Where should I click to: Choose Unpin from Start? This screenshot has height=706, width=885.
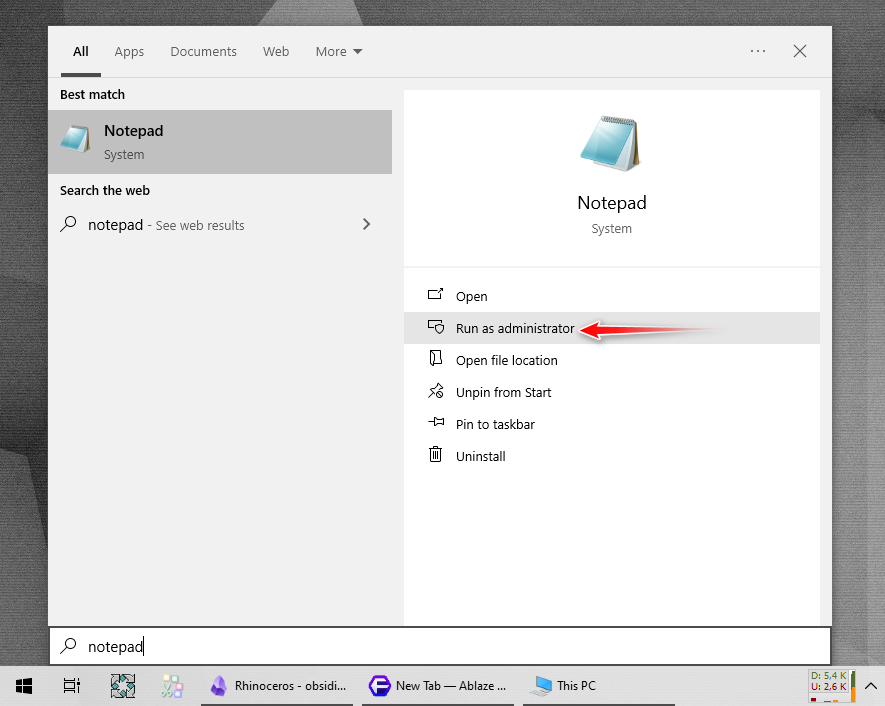pyautogui.click(x=503, y=392)
